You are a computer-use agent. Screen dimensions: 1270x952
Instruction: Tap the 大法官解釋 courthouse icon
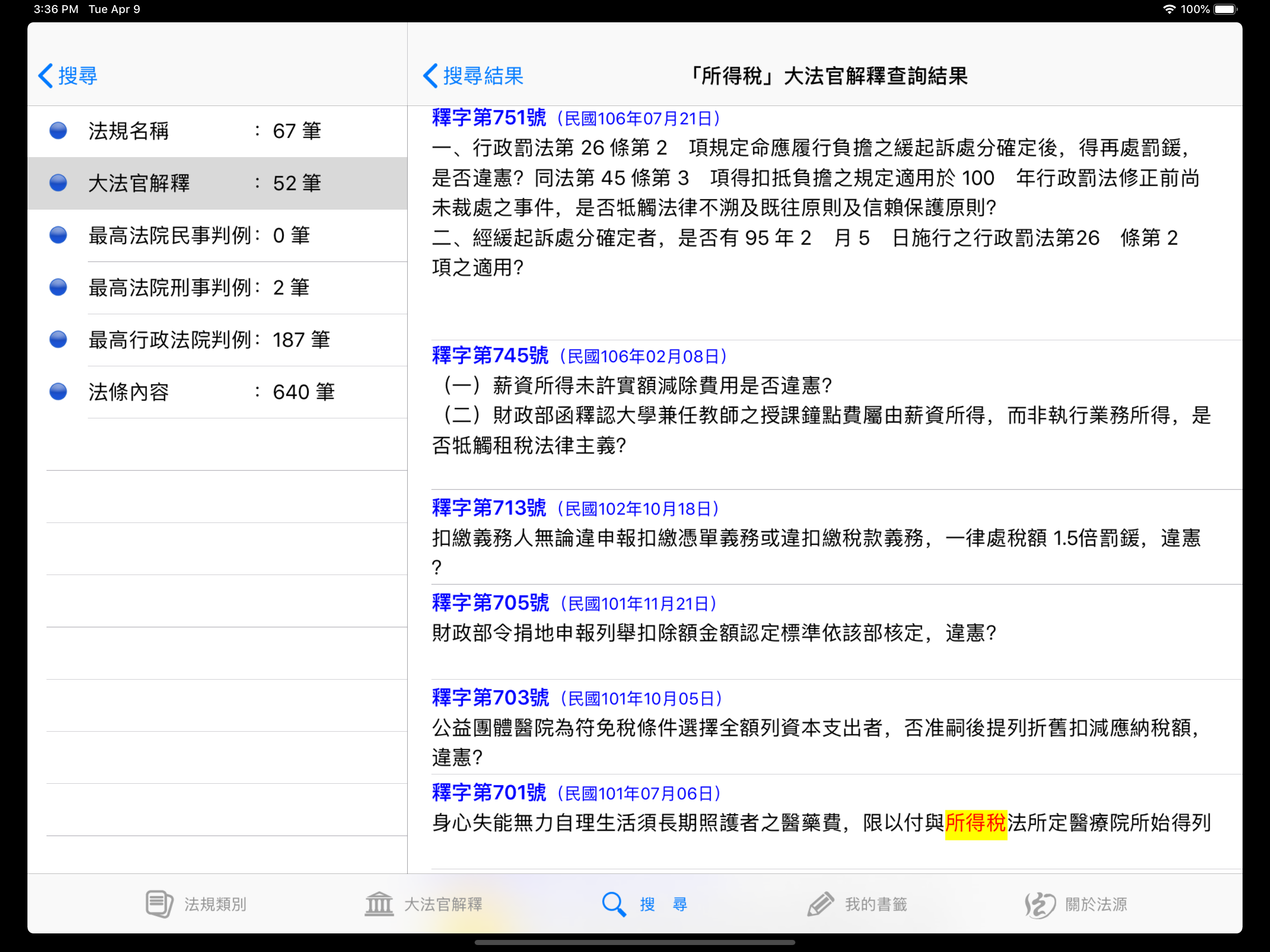pos(379,904)
